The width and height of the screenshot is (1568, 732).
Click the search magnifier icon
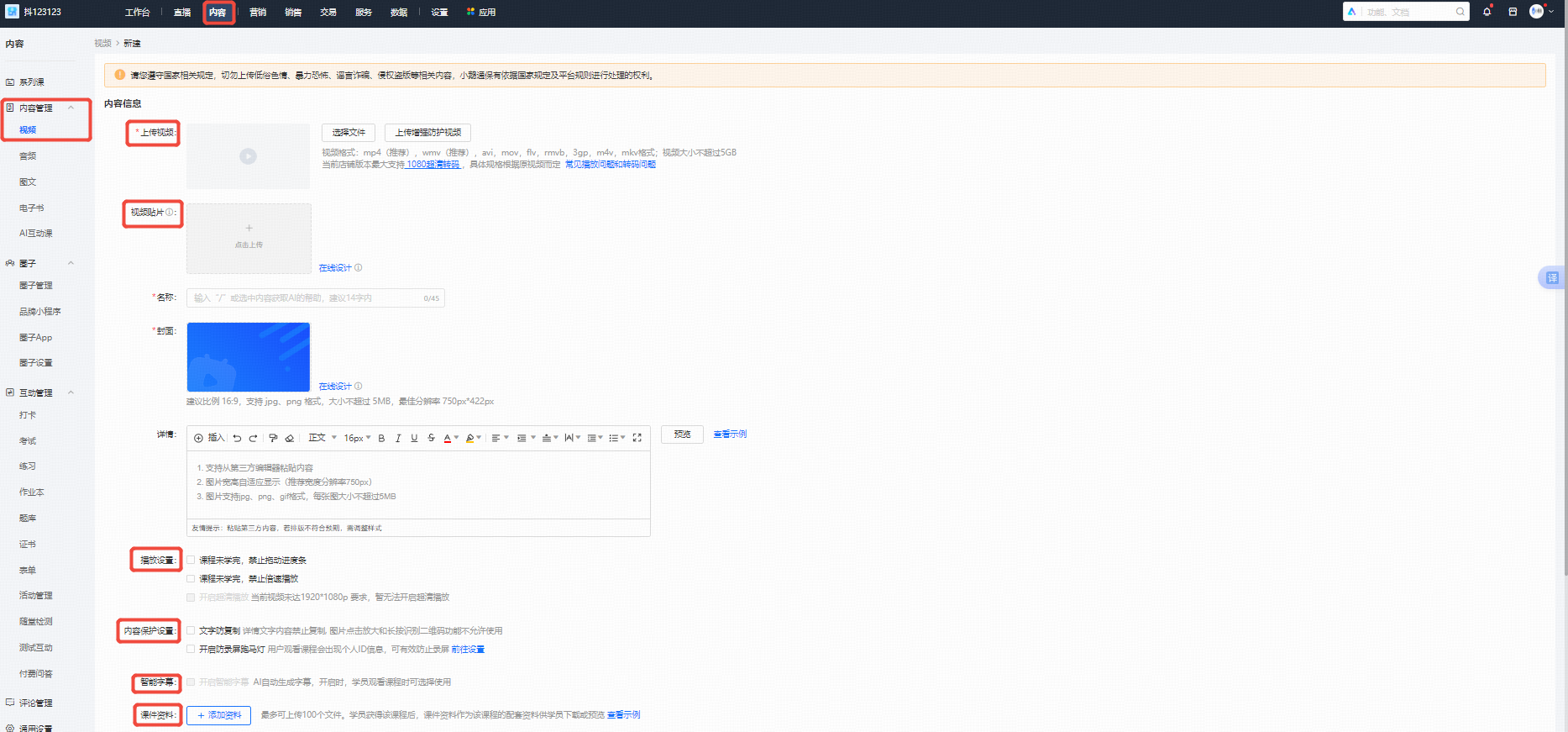click(1460, 12)
